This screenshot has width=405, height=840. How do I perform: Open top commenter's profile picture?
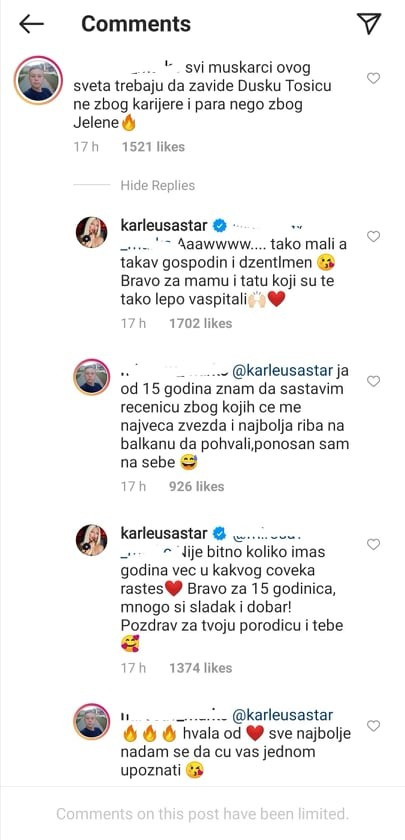coord(38,80)
